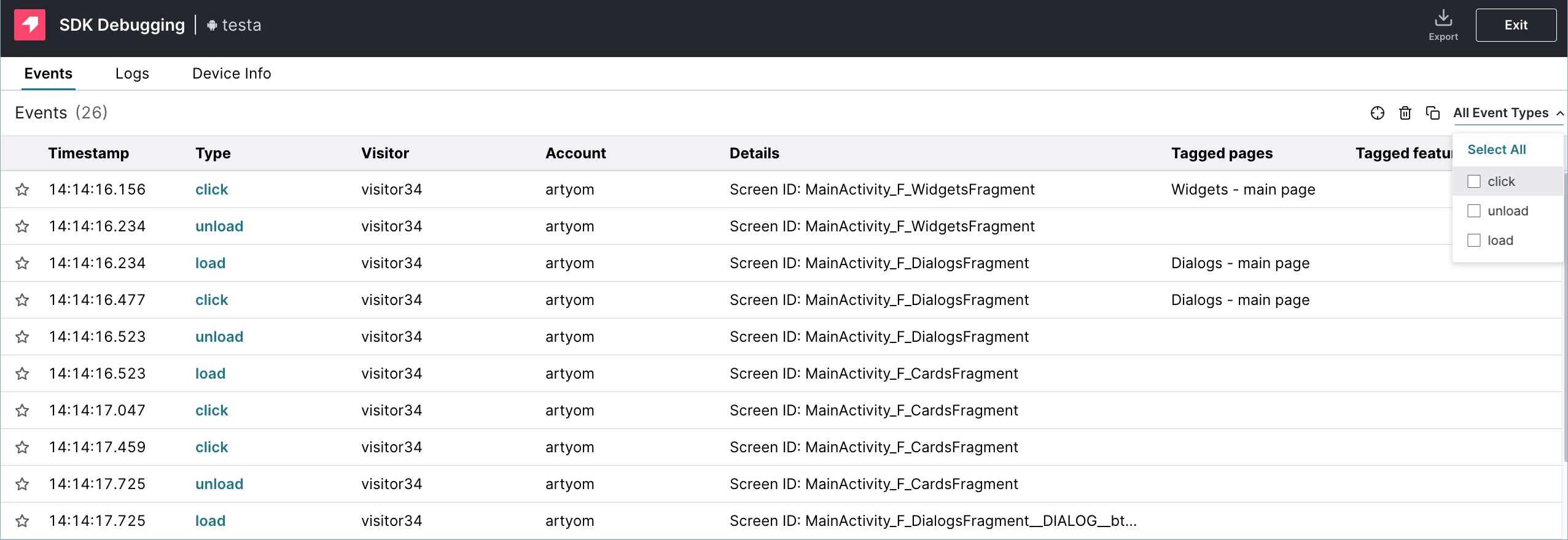Open click event type at 14:14:17.047
The width and height of the screenshot is (1568, 540).
pos(212,411)
